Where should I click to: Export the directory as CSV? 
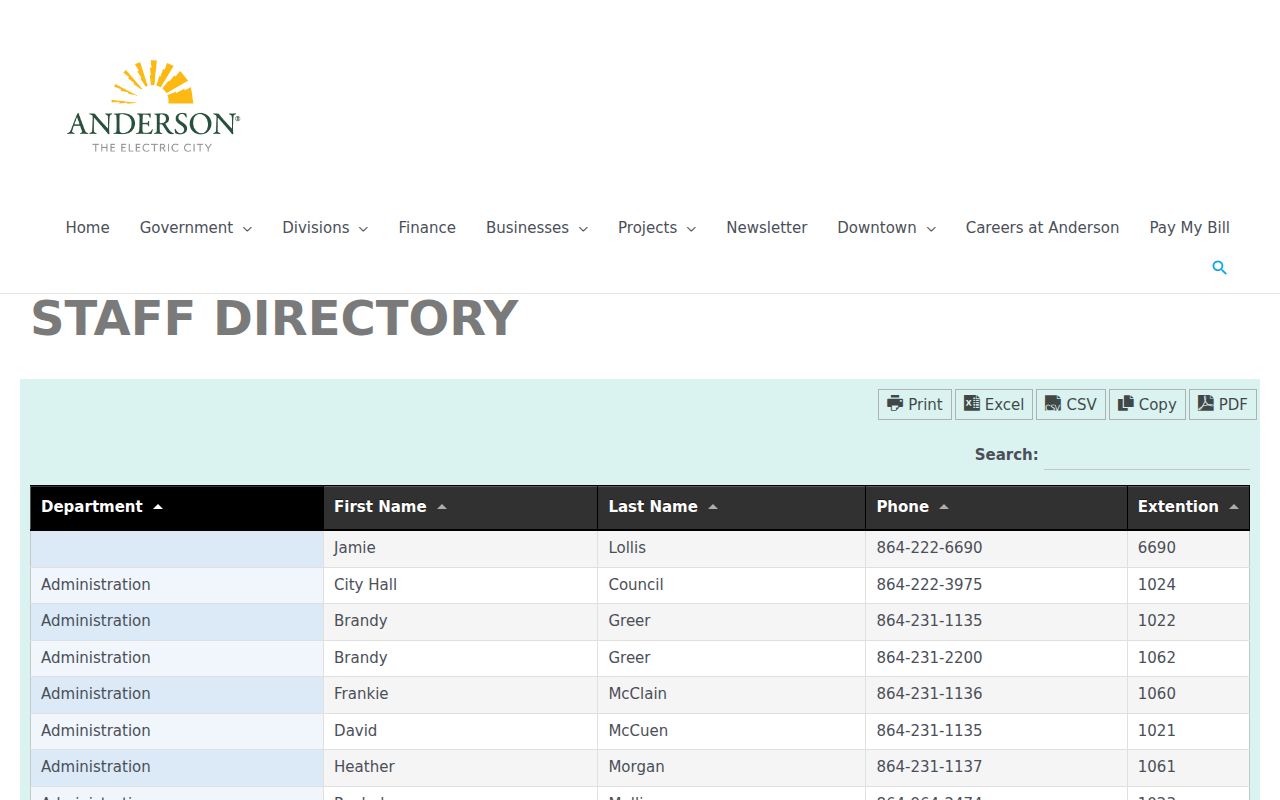[x=1071, y=404]
